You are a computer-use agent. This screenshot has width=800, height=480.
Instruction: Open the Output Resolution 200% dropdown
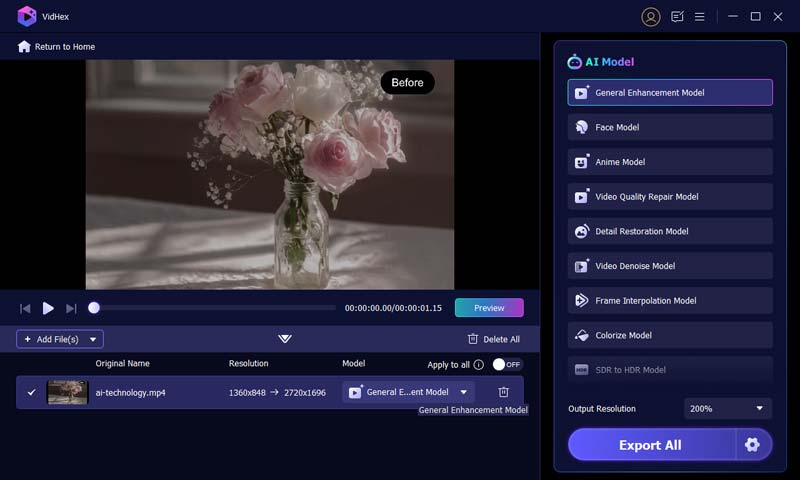click(728, 409)
